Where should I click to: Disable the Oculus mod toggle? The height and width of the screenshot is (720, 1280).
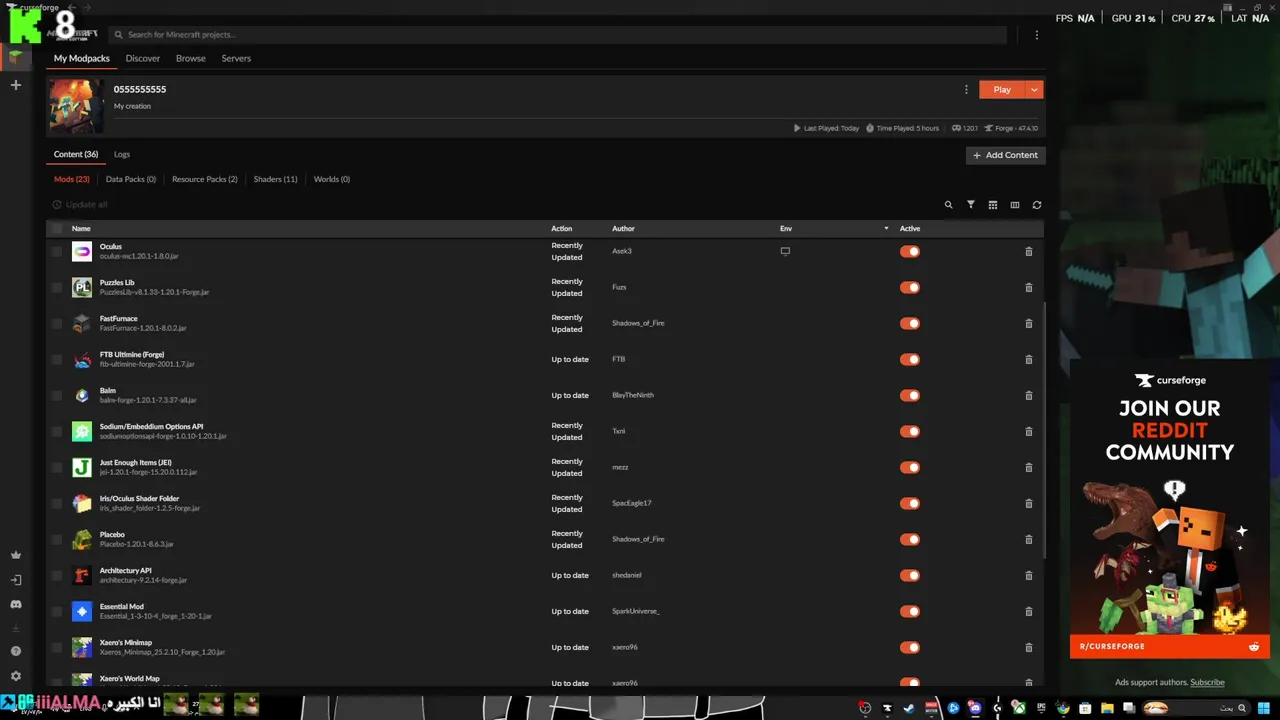click(x=909, y=252)
